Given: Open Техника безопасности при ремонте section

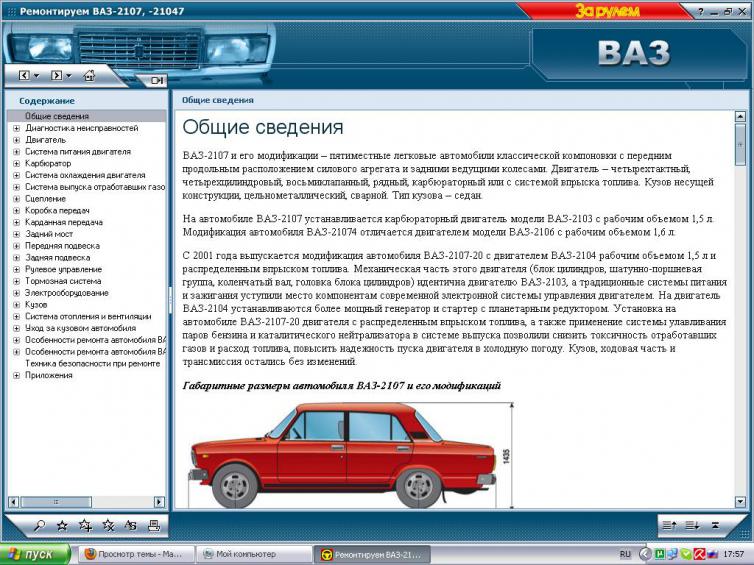Looking at the screenshot, I should pos(92,364).
